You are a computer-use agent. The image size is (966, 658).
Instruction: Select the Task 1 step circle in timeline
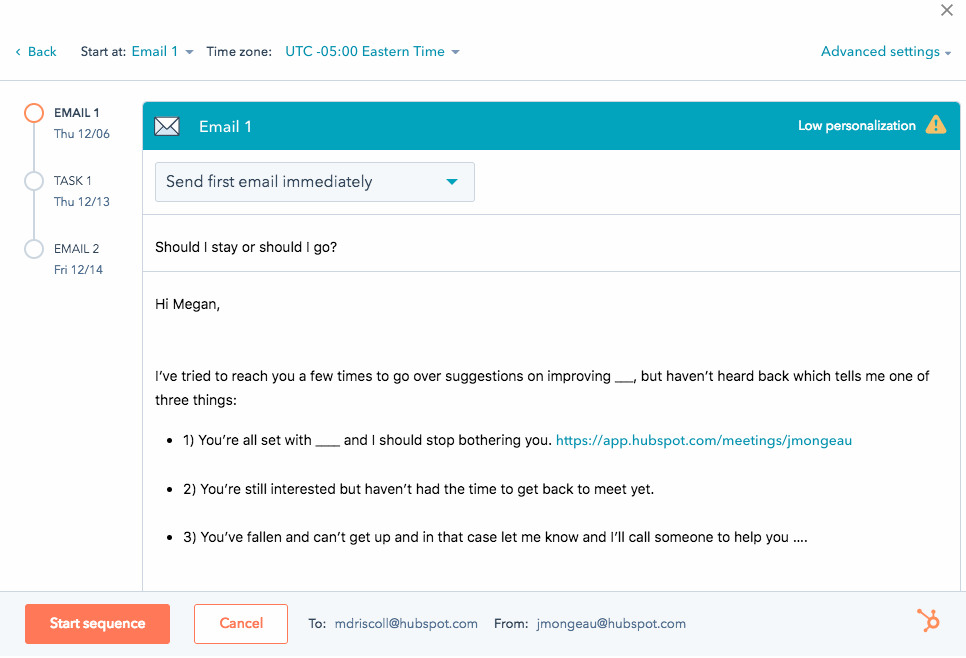coord(34,181)
